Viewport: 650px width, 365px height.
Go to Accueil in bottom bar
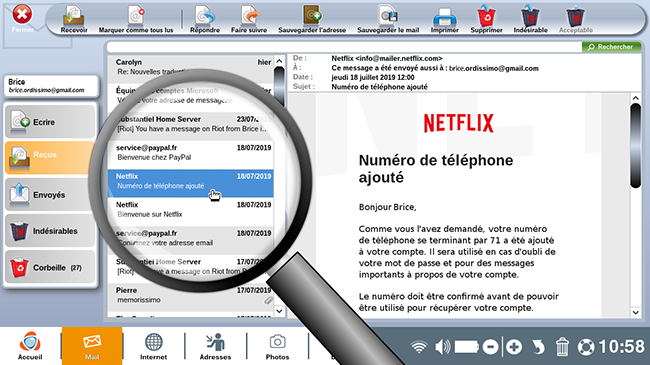click(x=30, y=346)
